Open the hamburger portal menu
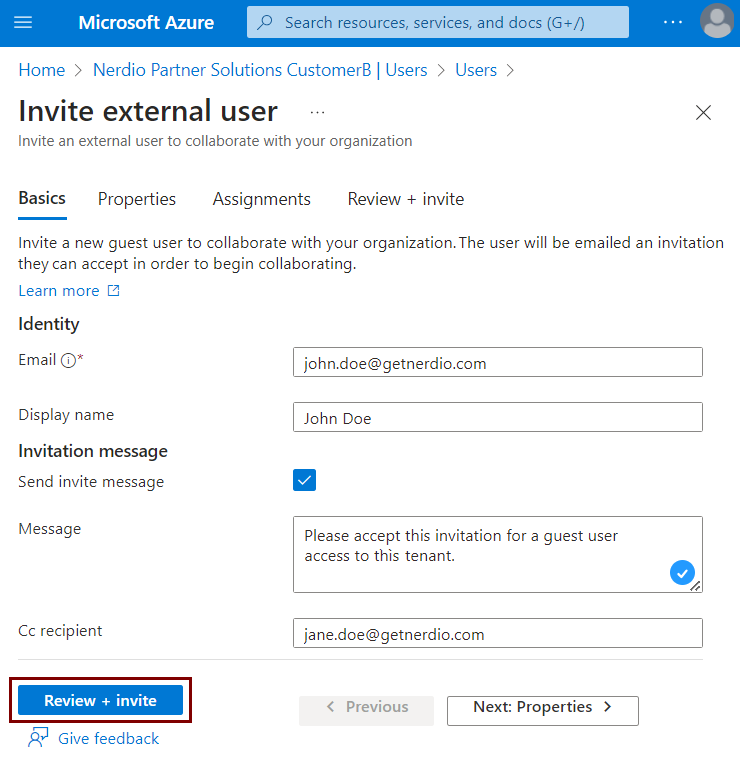 click(x=23, y=22)
